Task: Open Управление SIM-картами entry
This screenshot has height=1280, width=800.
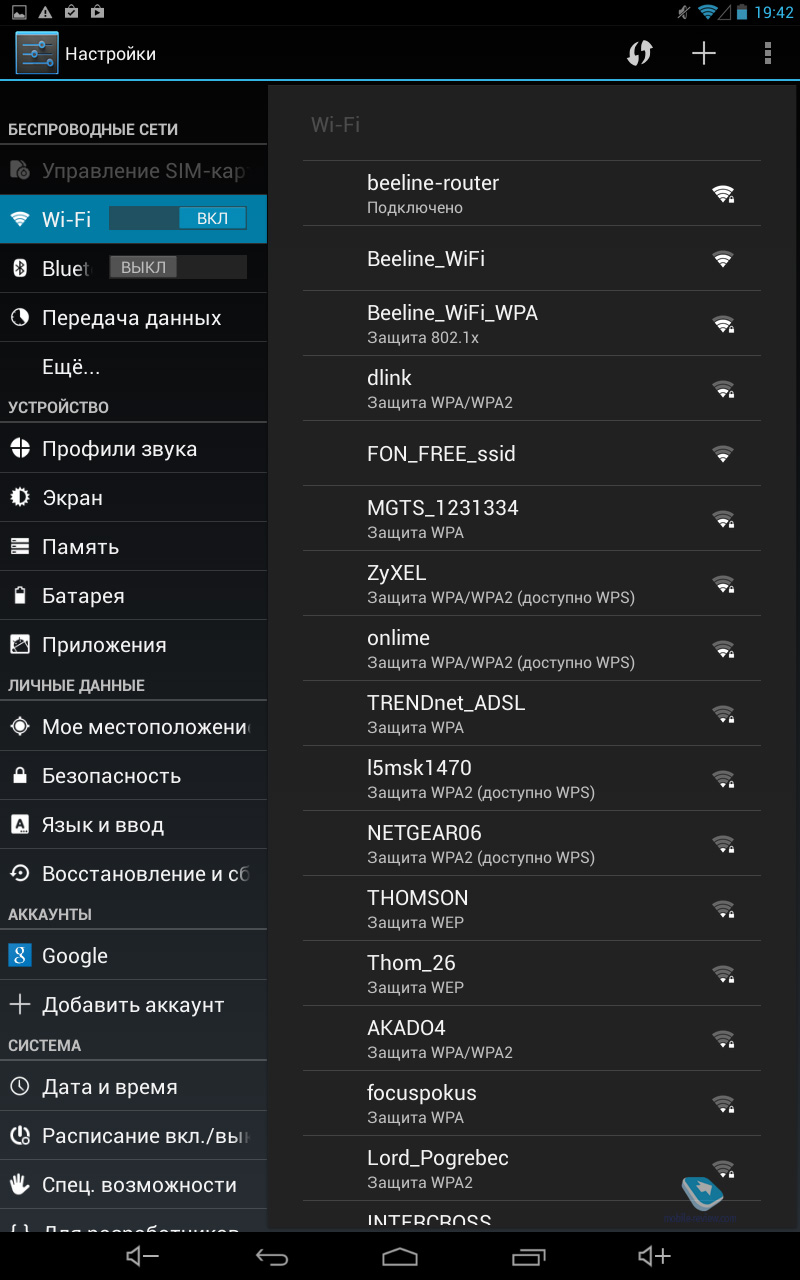Action: coord(133,170)
